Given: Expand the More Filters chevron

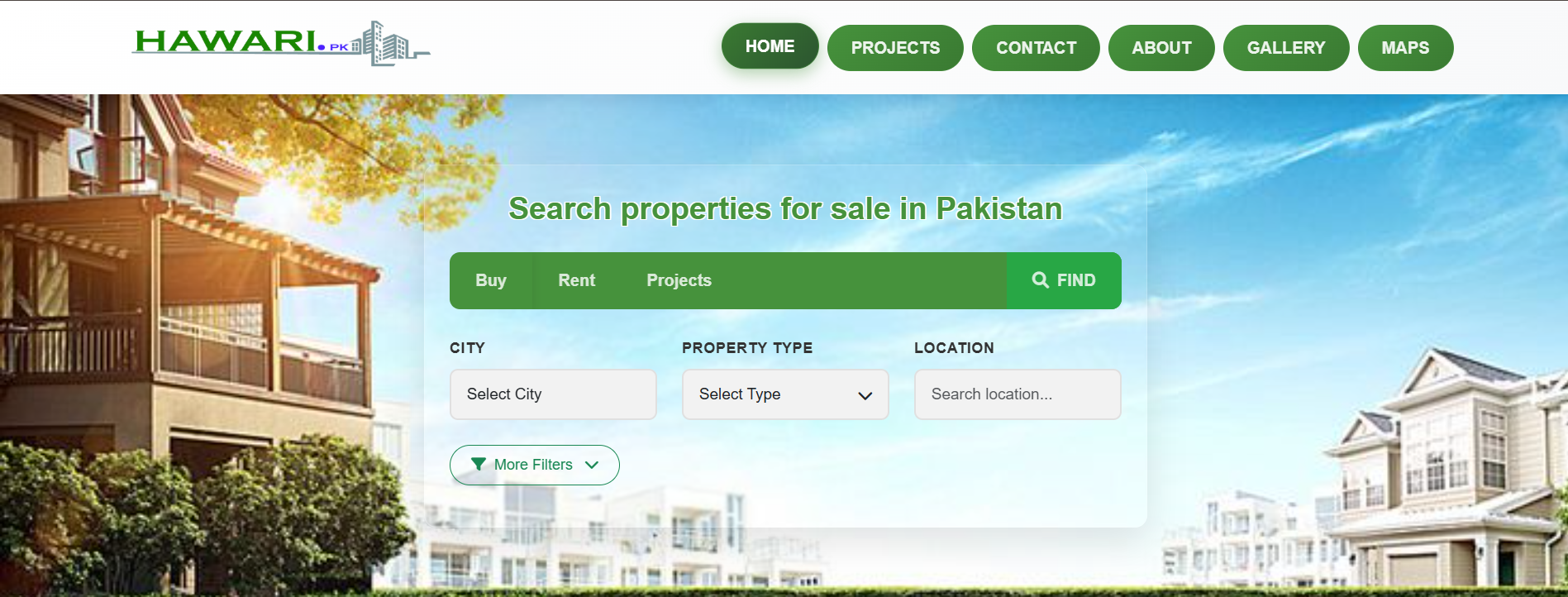Looking at the screenshot, I should point(592,465).
